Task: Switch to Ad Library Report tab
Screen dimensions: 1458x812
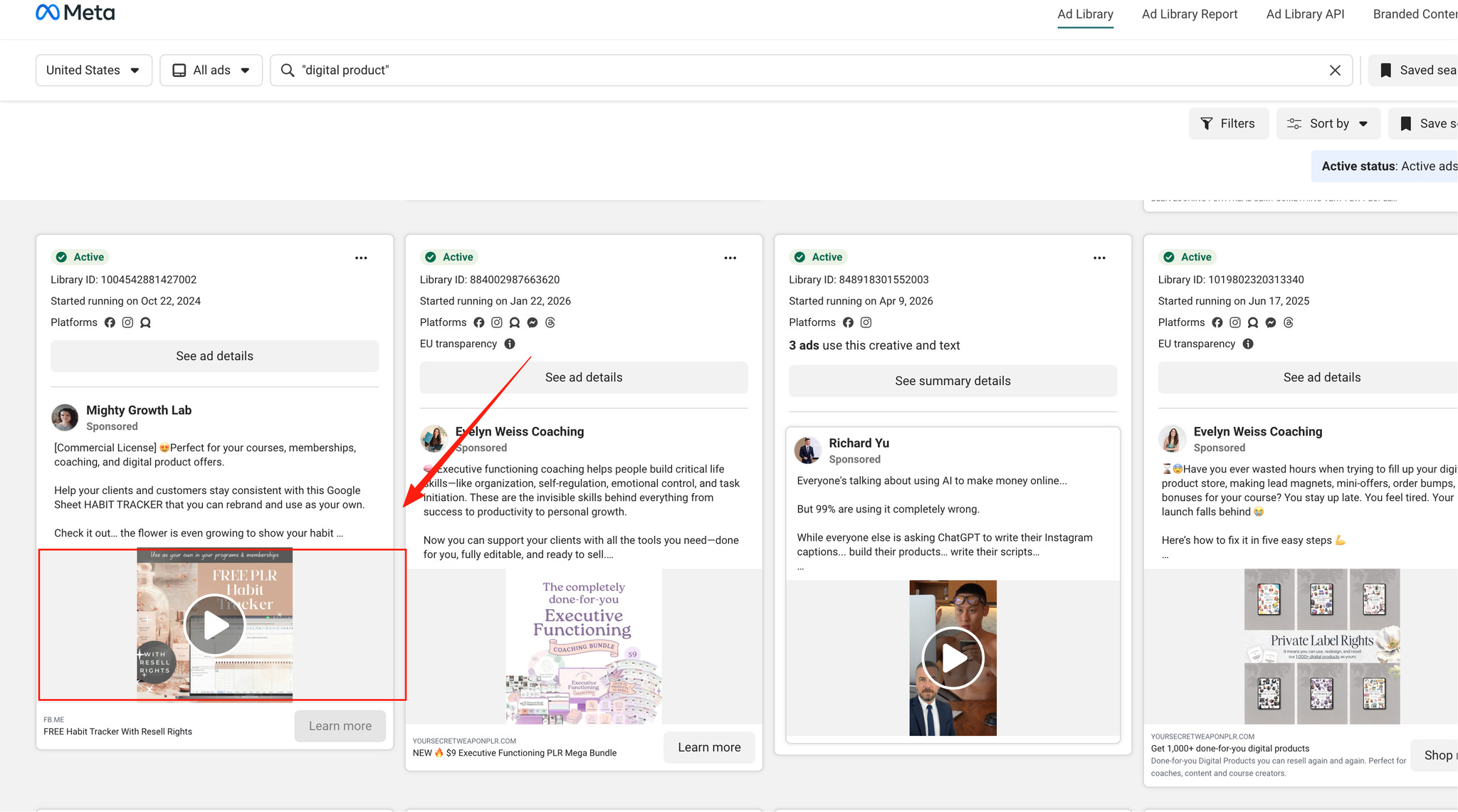Action: coord(1190,14)
